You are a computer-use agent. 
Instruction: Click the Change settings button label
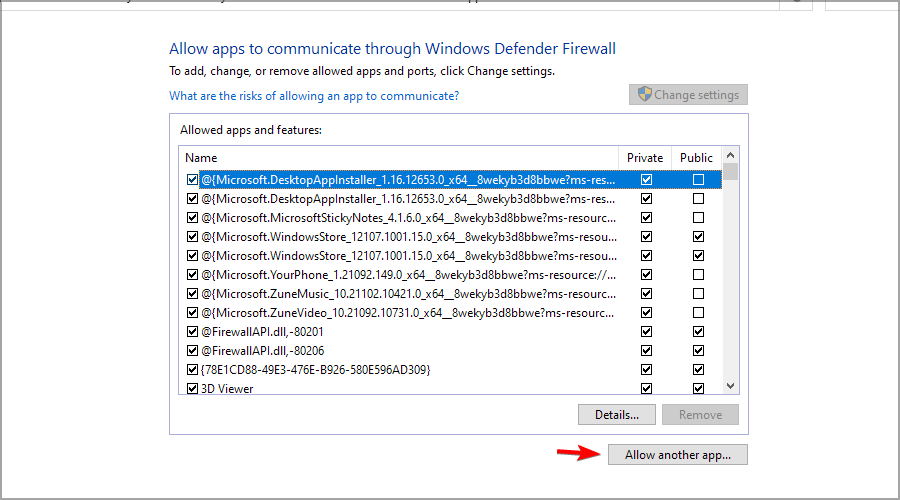coord(696,95)
